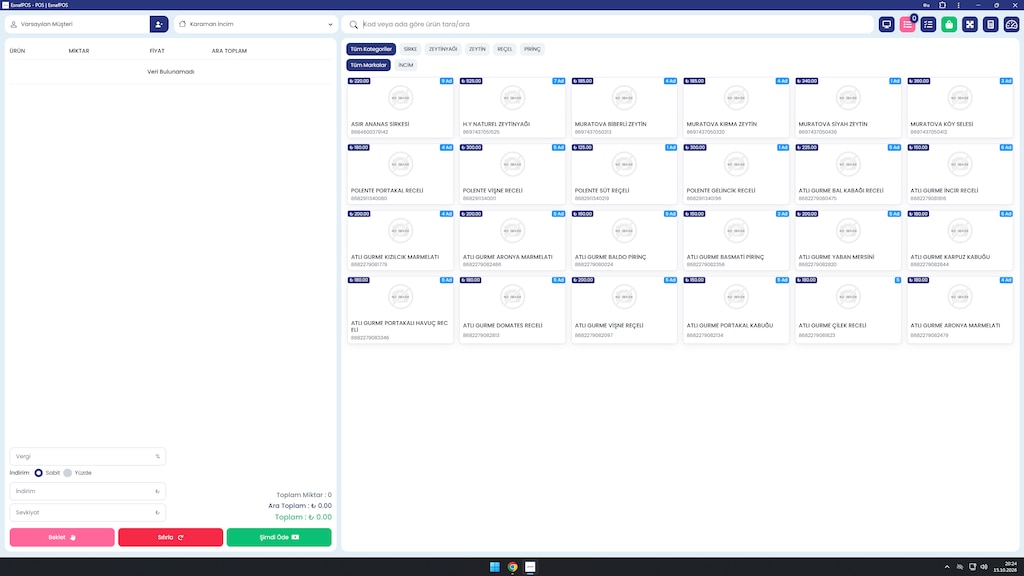Screen dimensions: 1024x576
Task: Open the volume icon in system tray
Action: pyautogui.click(x=984, y=567)
